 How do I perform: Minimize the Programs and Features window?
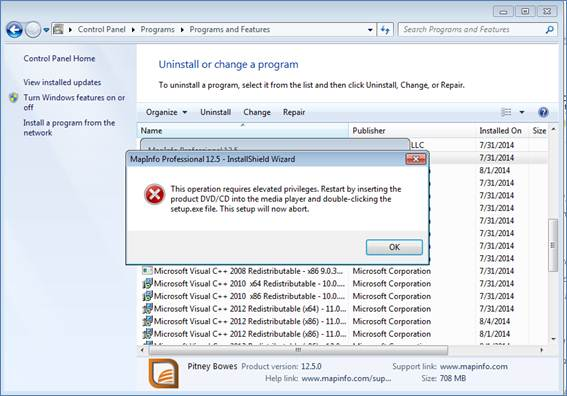tap(503, 12)
